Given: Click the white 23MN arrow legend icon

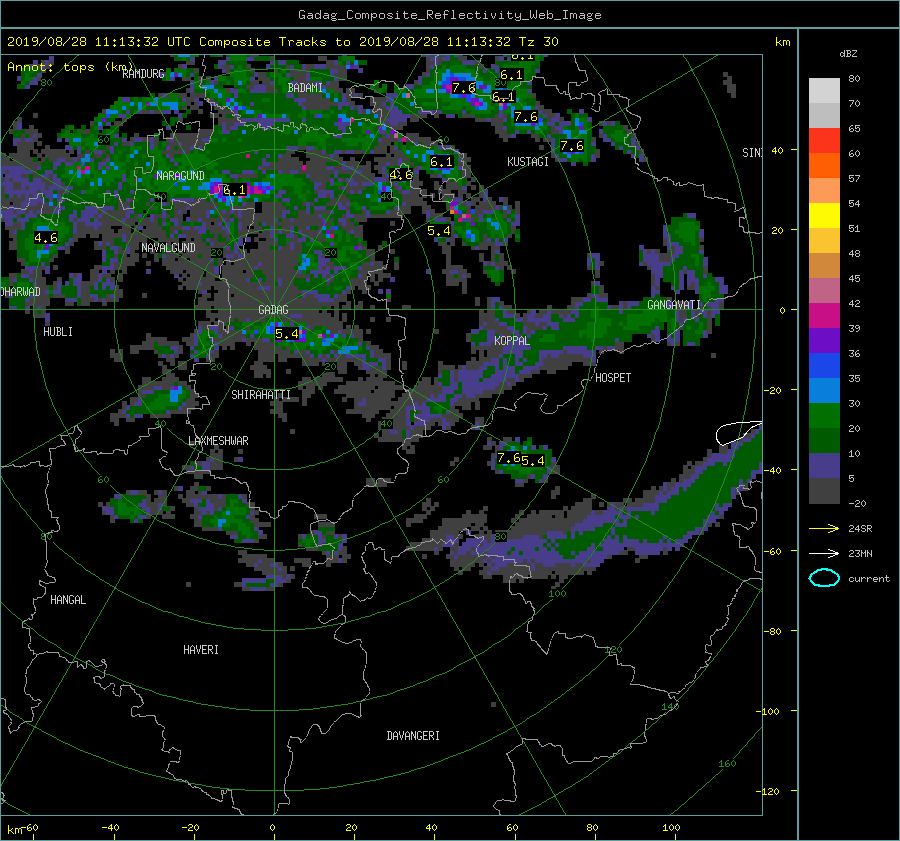Looking at the screenshot, I should [824, 553].
